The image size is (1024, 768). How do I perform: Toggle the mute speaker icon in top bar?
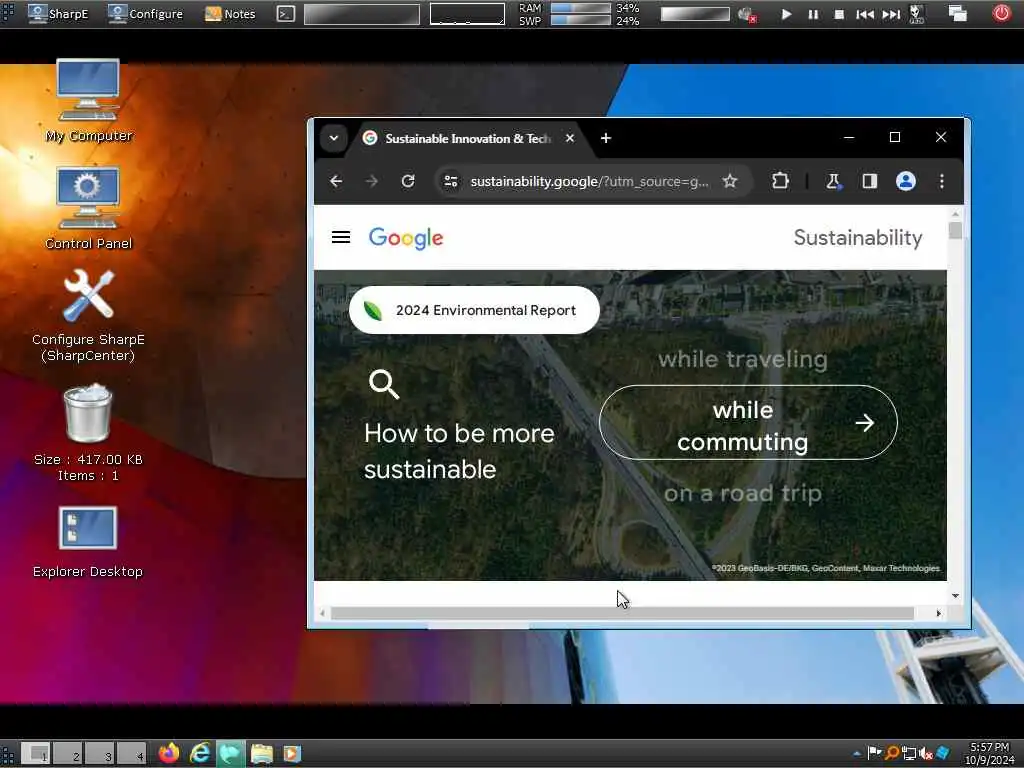747,14
